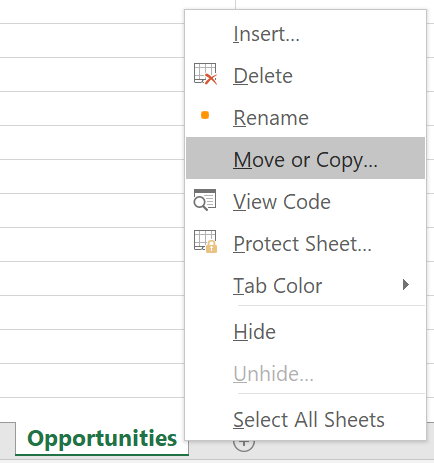Screen dimensions: 434x463
Task: Choose Insert... from the context menu
Action: (266, 34)
